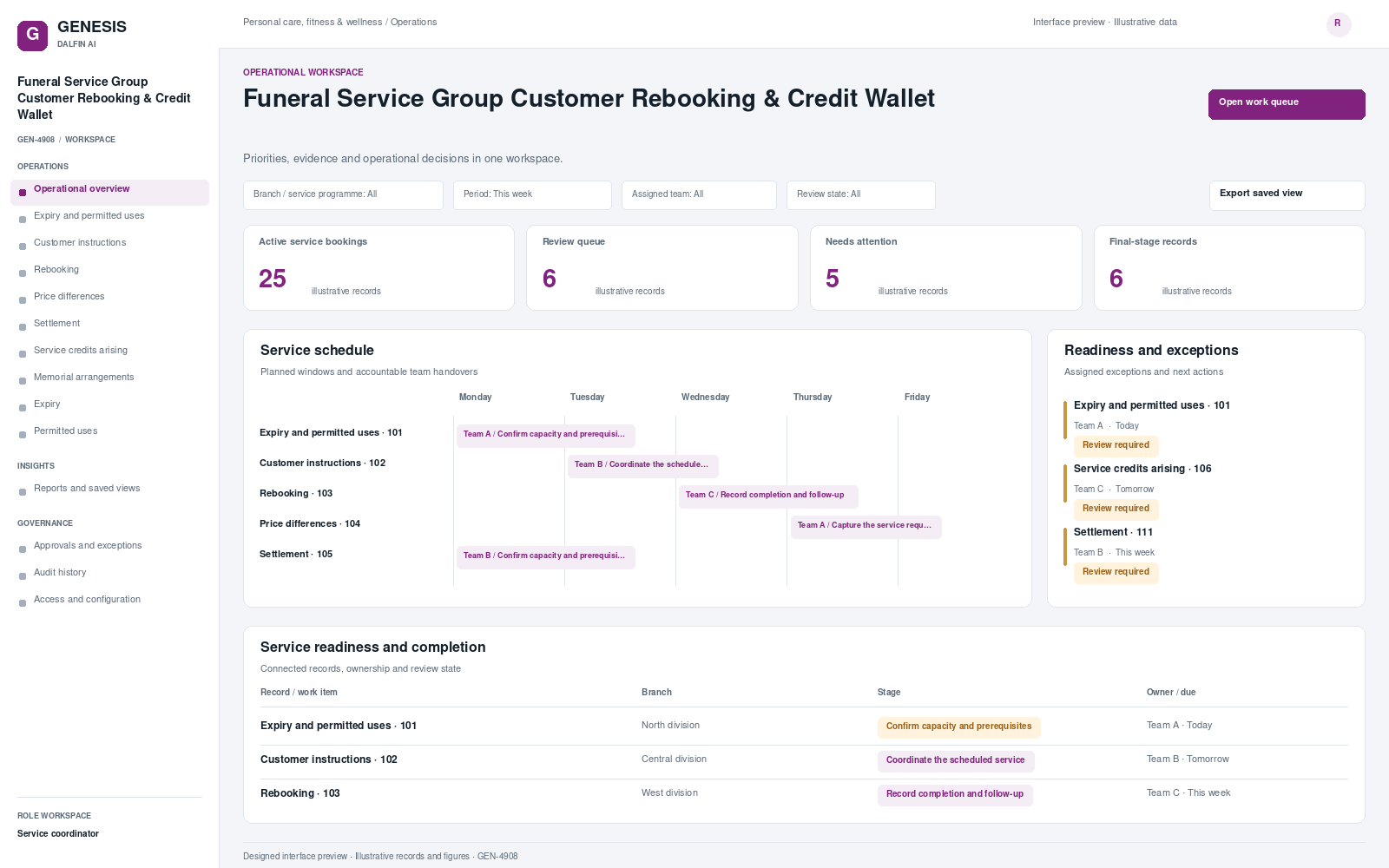This screenshot has height=868, width=1389.
Task: Select Operational overview in sidebar
Action: click(x=109, y=192)
